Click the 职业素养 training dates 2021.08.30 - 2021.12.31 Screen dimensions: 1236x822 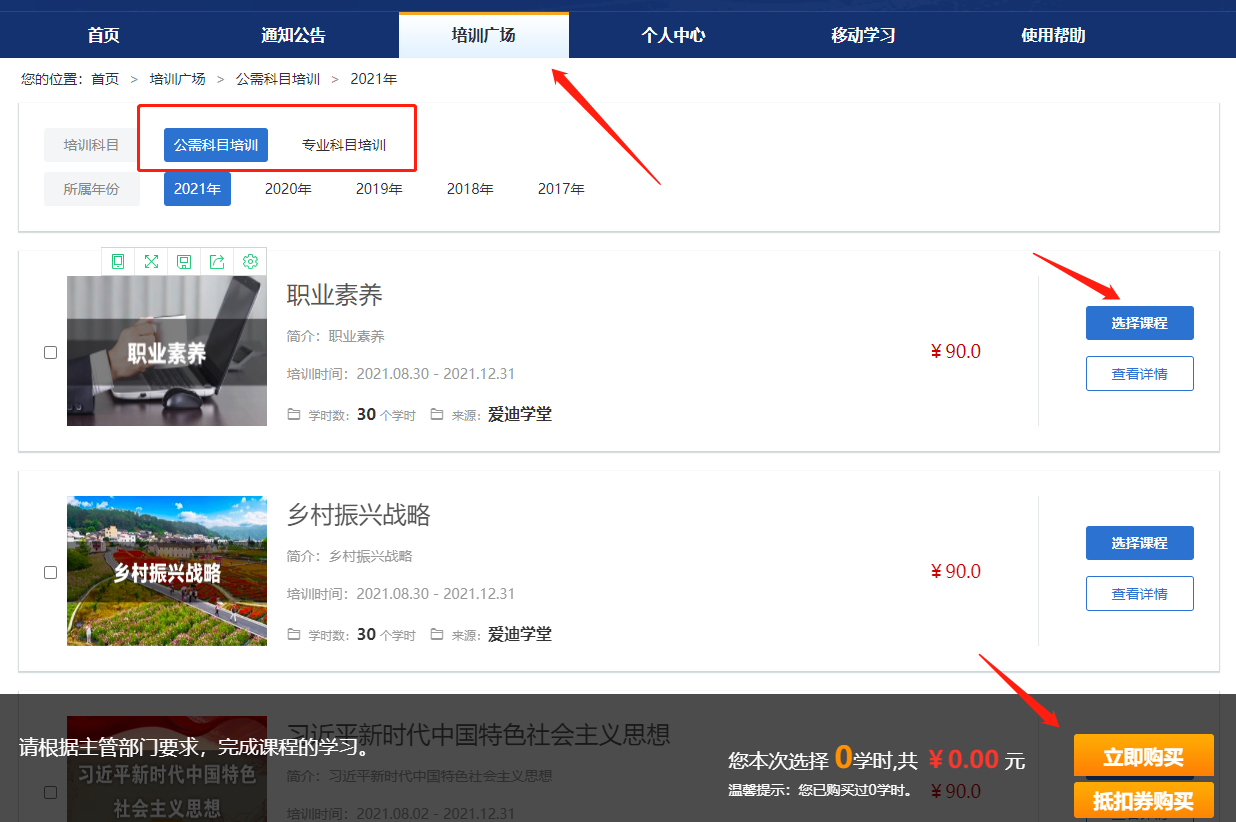coord(436,374)
